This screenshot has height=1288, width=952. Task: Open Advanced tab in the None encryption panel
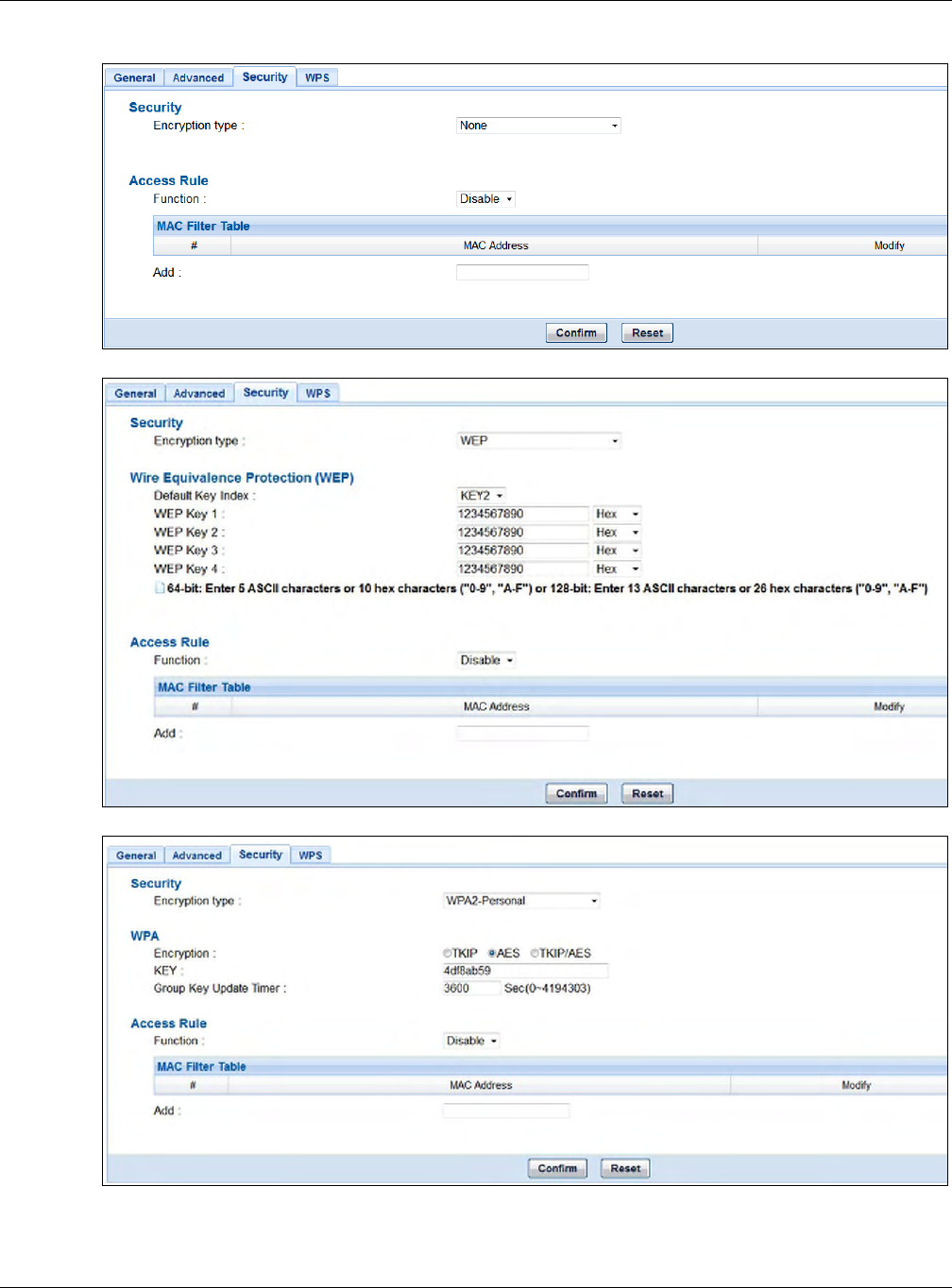(x=198, y=78)
